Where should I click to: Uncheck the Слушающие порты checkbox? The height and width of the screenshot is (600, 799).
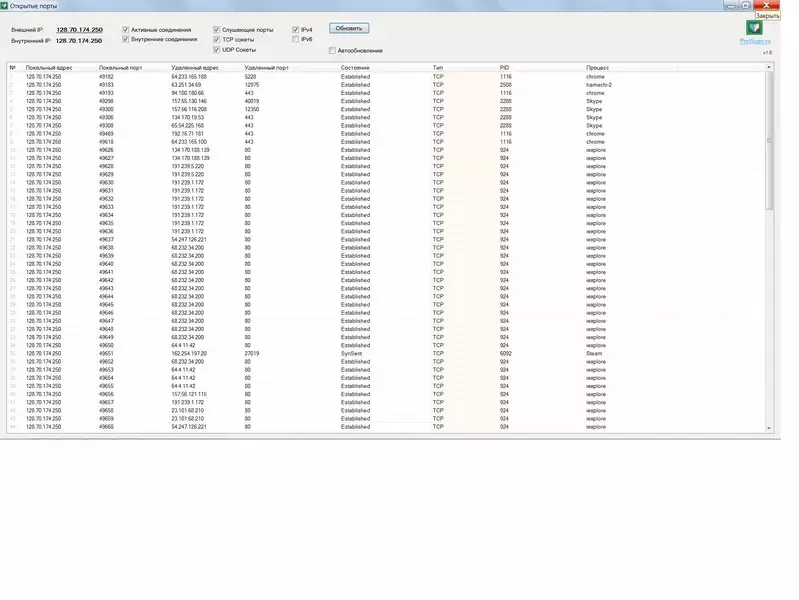[217, 30]
